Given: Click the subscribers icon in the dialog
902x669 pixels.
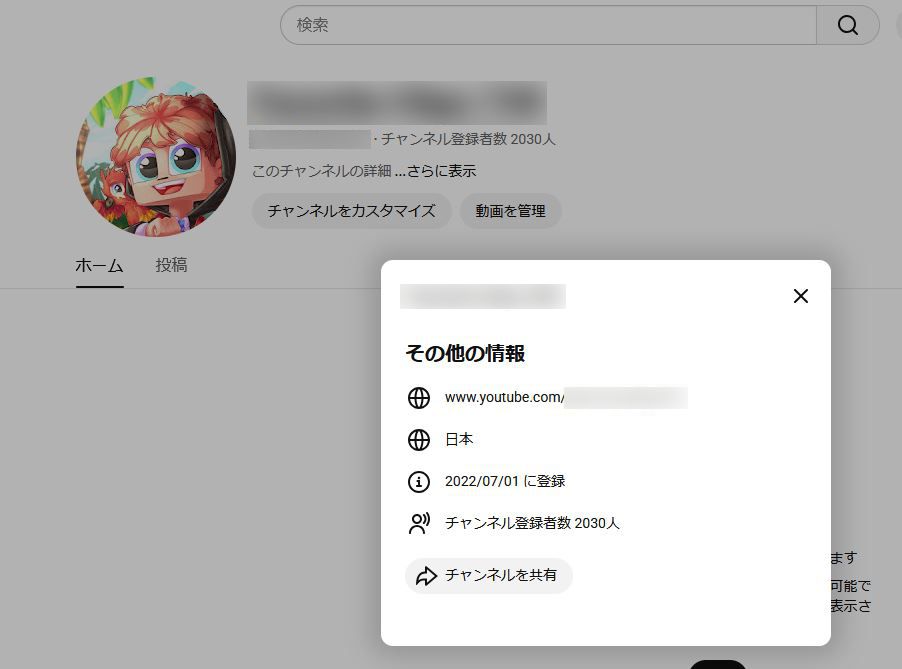Looking at the screenshot, I should click(419, 523).
